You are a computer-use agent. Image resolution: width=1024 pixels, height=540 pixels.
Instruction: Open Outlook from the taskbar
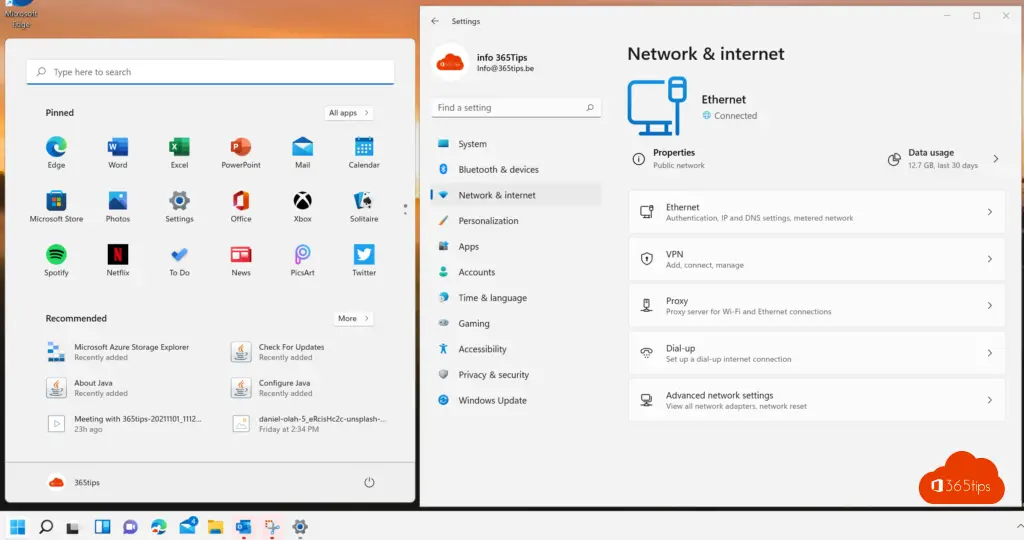244,526
